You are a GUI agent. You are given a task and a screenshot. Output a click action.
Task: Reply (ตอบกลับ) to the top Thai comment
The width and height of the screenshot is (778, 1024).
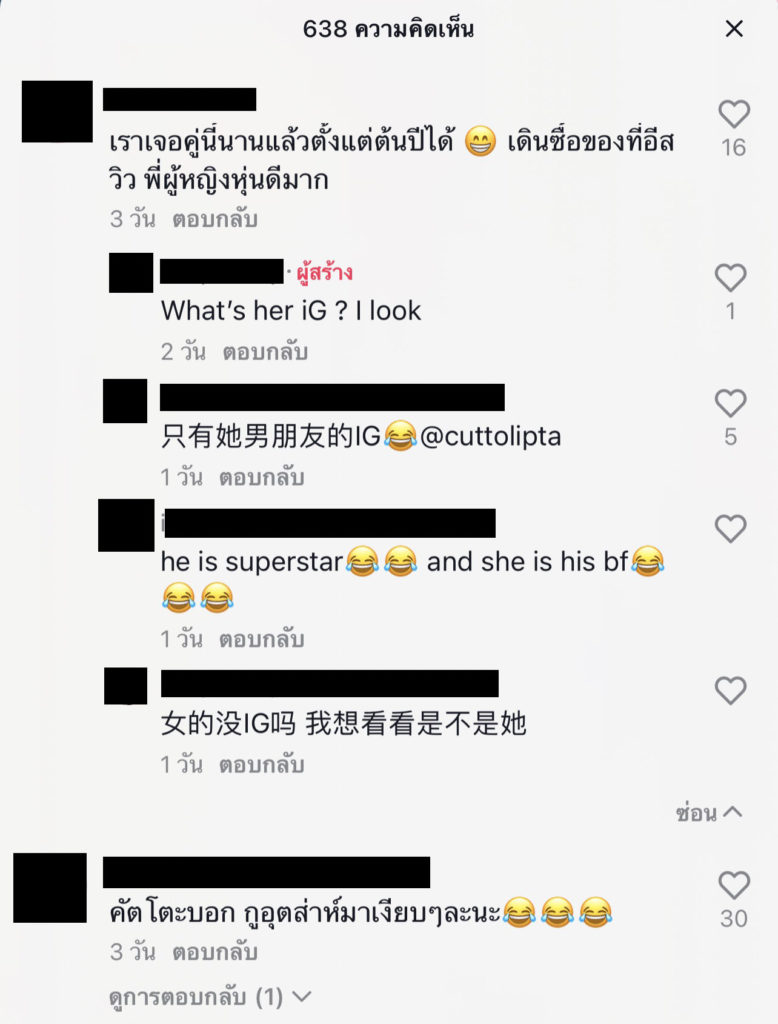pos(214,219)
